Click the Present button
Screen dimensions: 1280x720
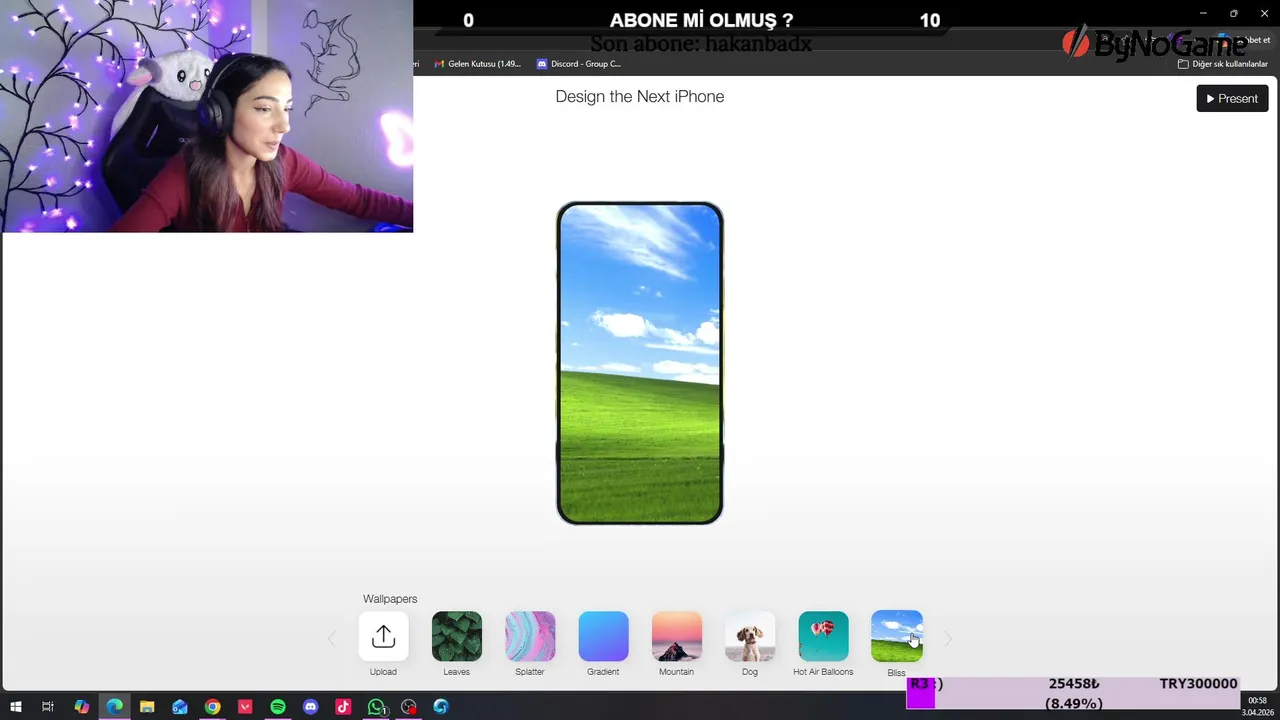1232,98
